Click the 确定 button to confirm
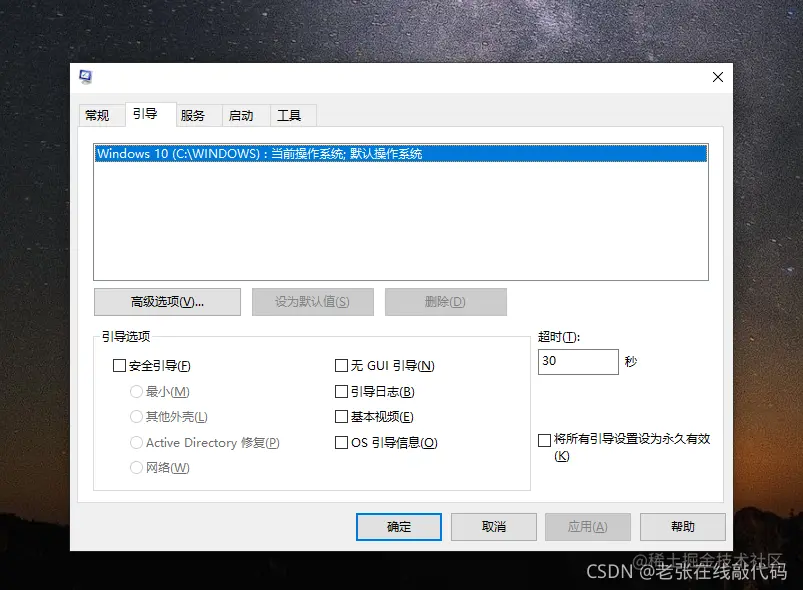Screen dimensions: 803x590 pos(398,527)
